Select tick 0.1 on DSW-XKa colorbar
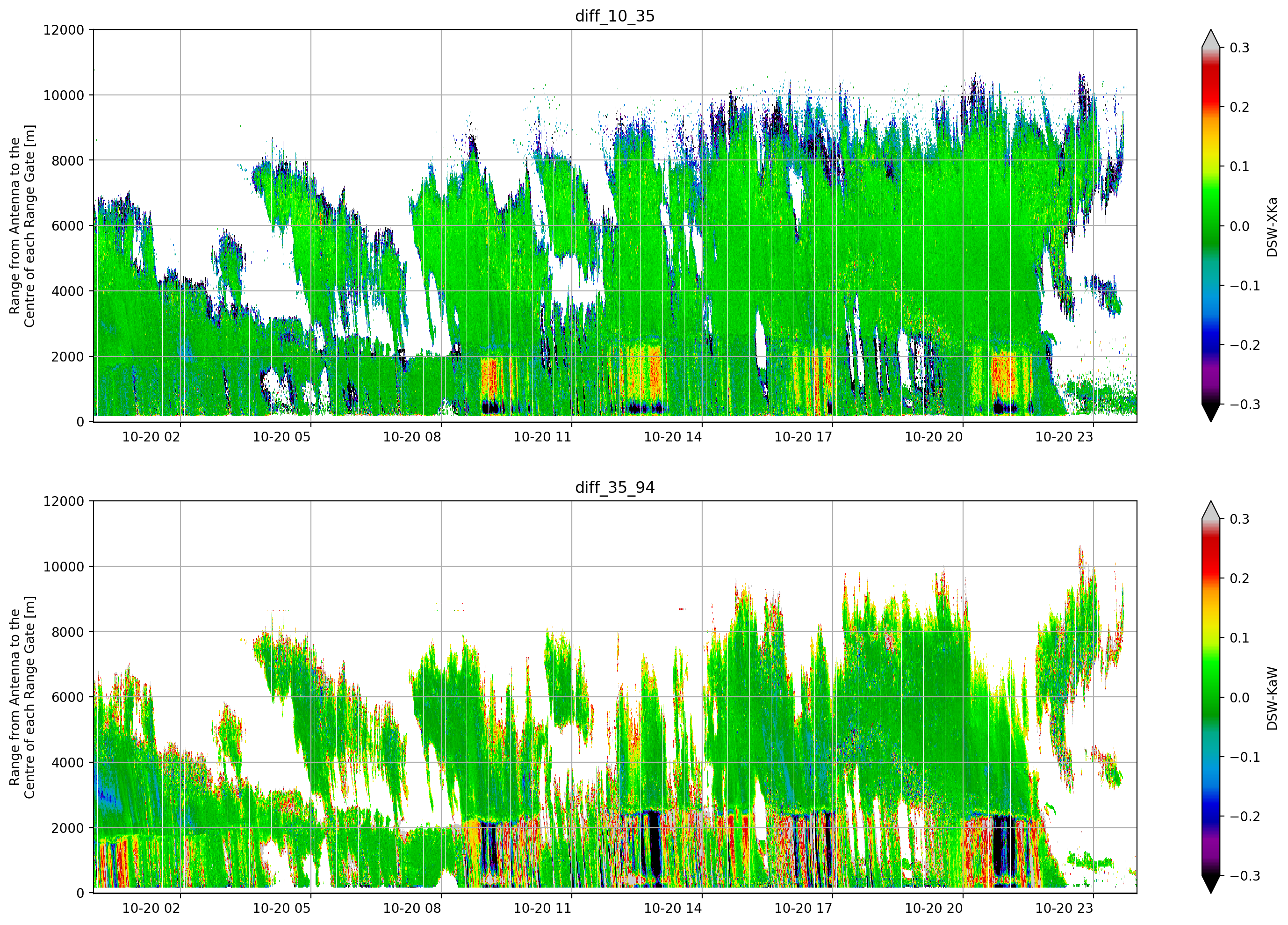 pyautogui.click(x=1239, y=166)
